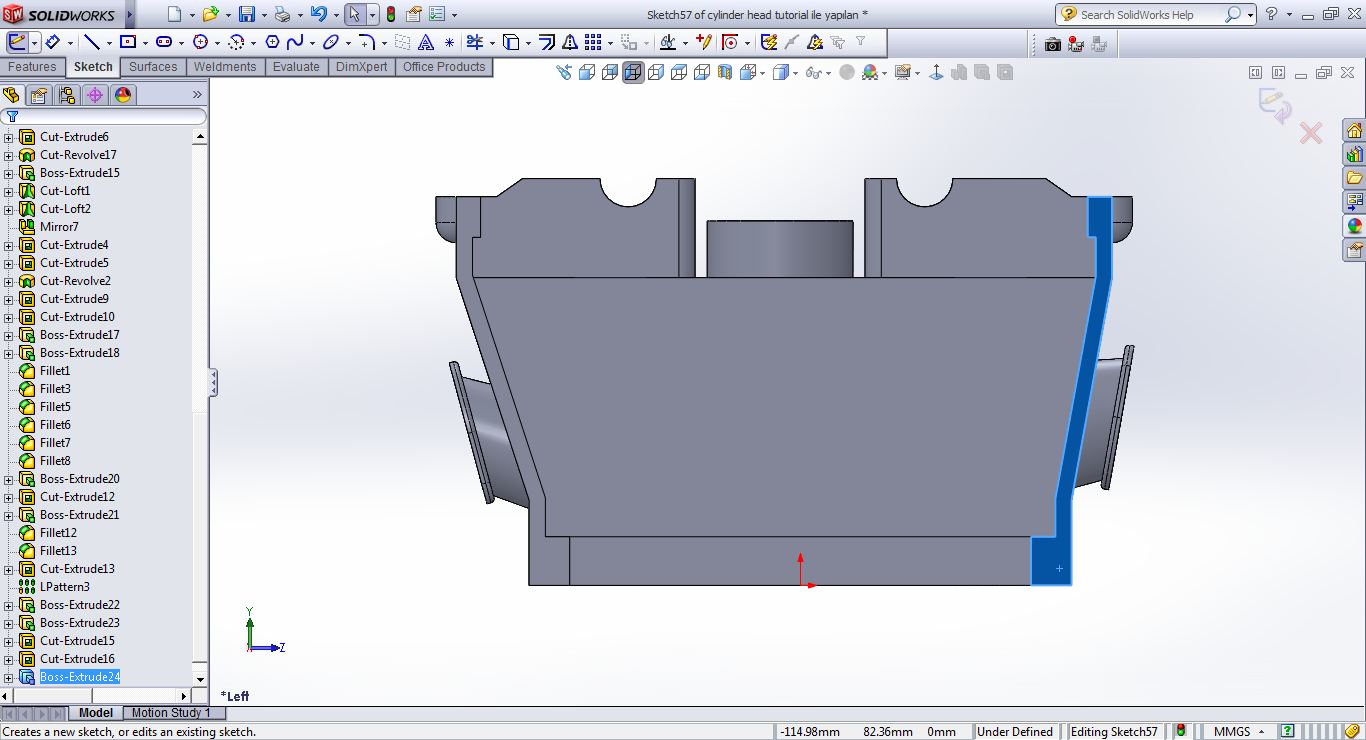Viewport: 1366px width, 740px height.
Task: Toggle the Section View display
Action: pos(725,72)
